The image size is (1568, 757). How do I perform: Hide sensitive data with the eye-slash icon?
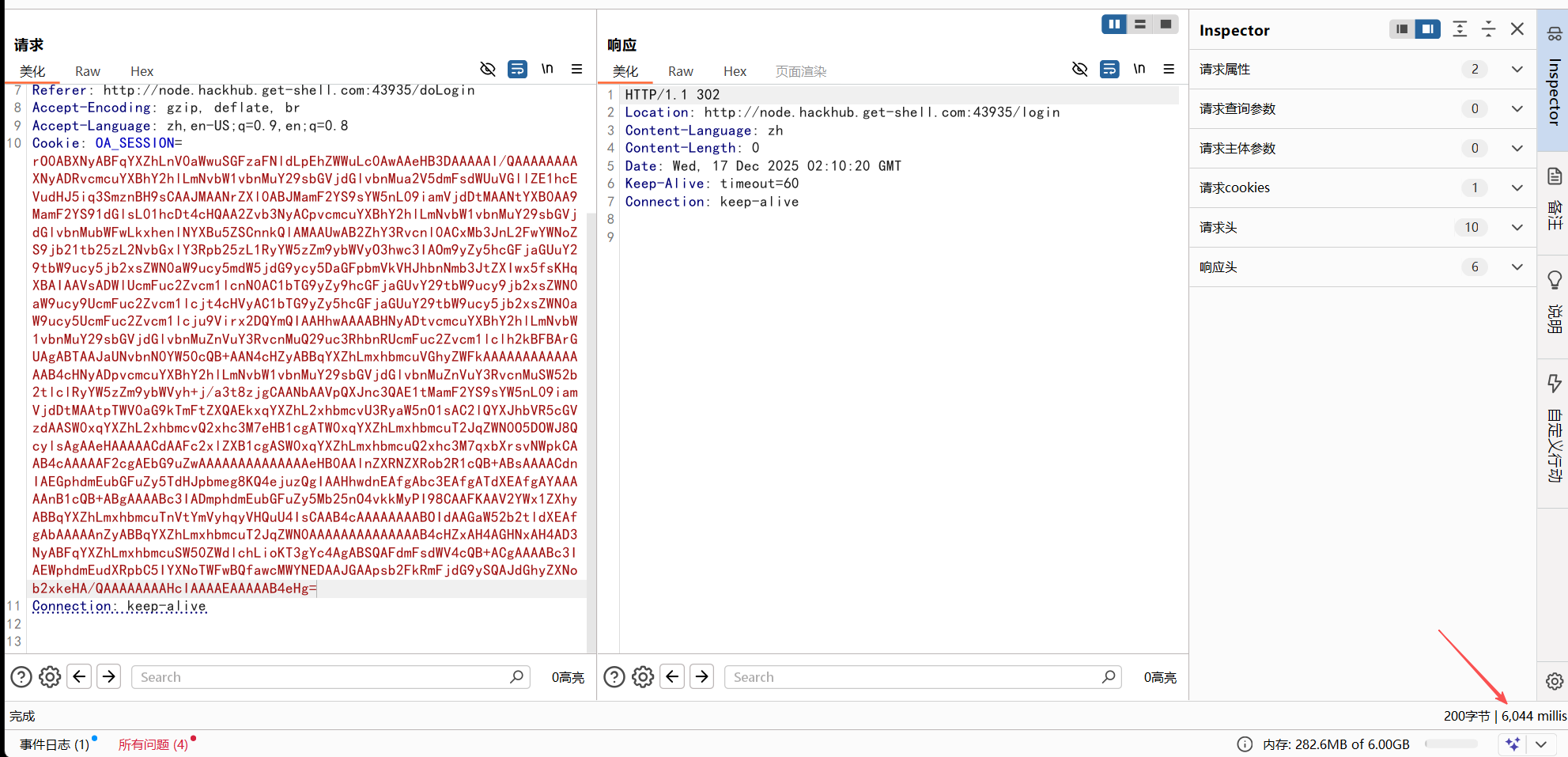pyautogui.click(x=488, y=69)
